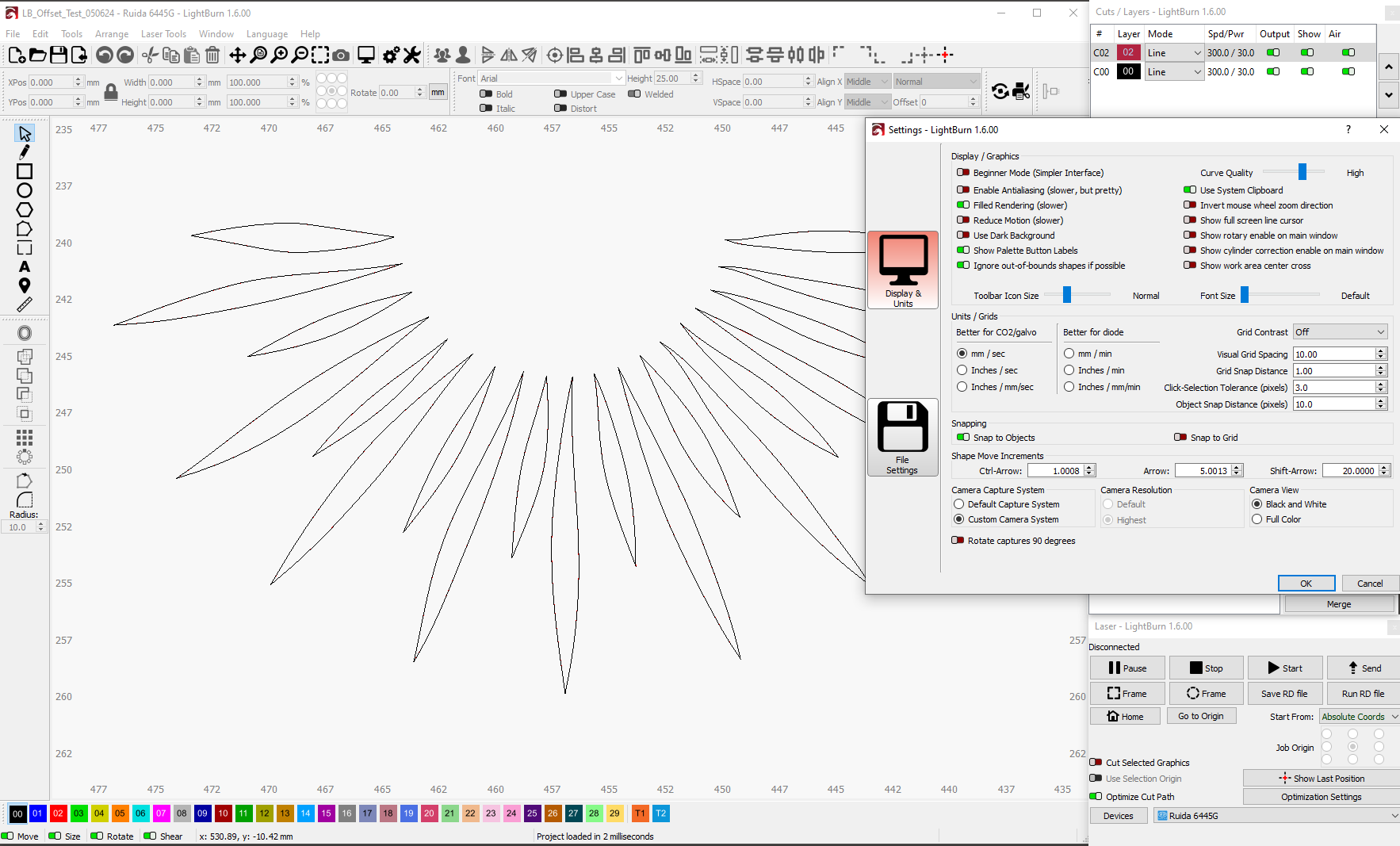This screenshot has width=1400, height=846.
Task: Open Font dropdown showing Arial
Action: [x=551, y=78]
